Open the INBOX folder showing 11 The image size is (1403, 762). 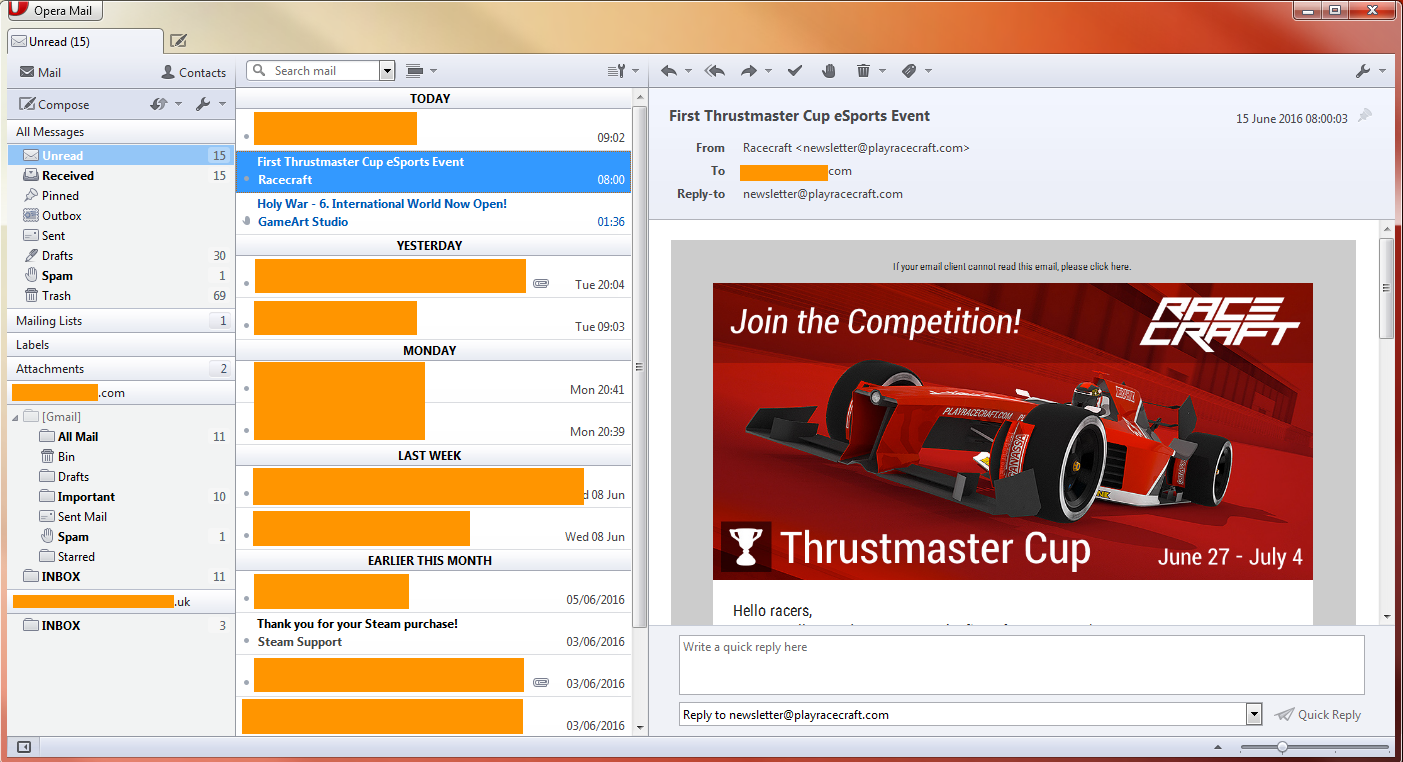pos(120,577)
